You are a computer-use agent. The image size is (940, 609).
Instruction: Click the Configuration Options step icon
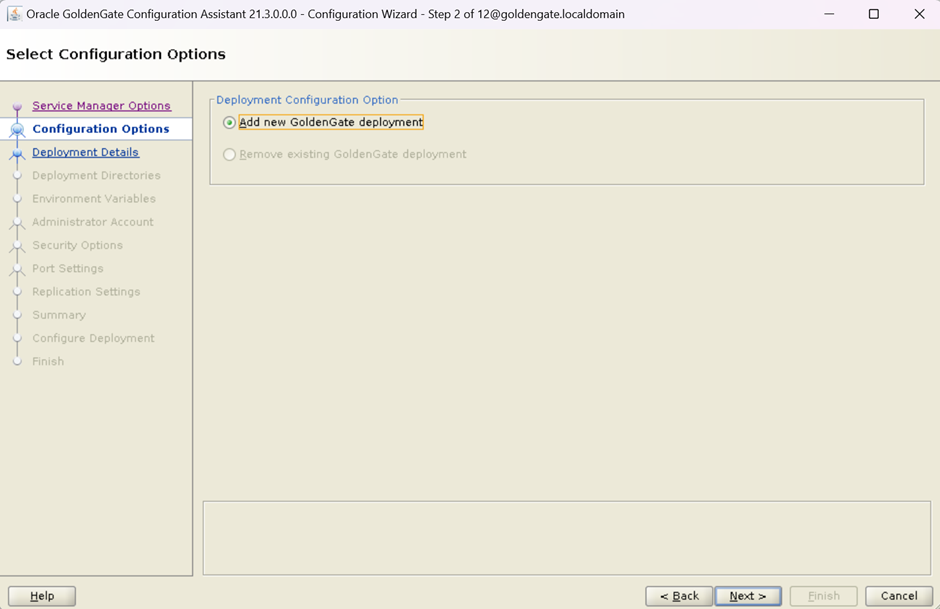17,130
